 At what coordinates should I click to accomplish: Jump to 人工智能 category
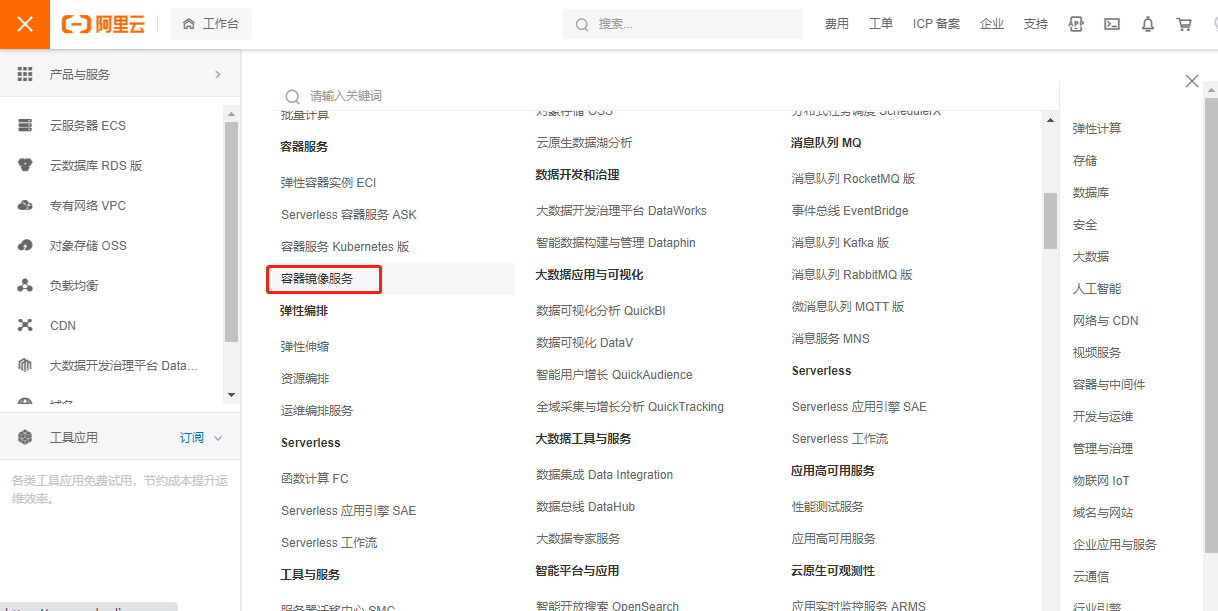coord(1097,288)
